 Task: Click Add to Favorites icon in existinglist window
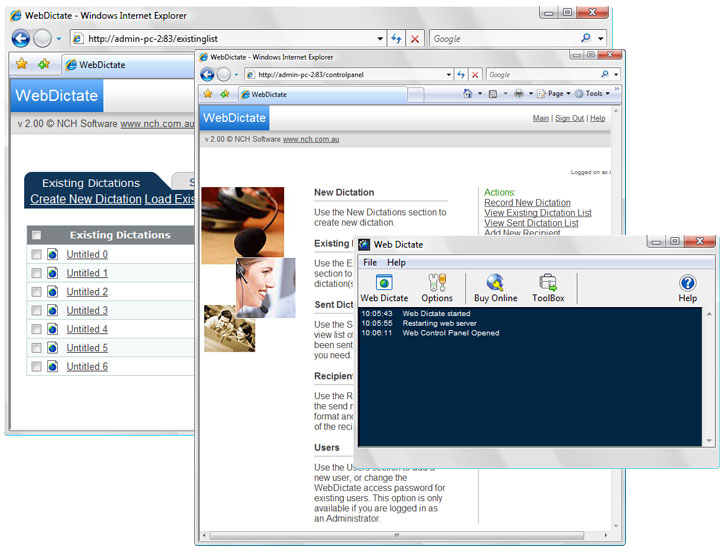44,64
